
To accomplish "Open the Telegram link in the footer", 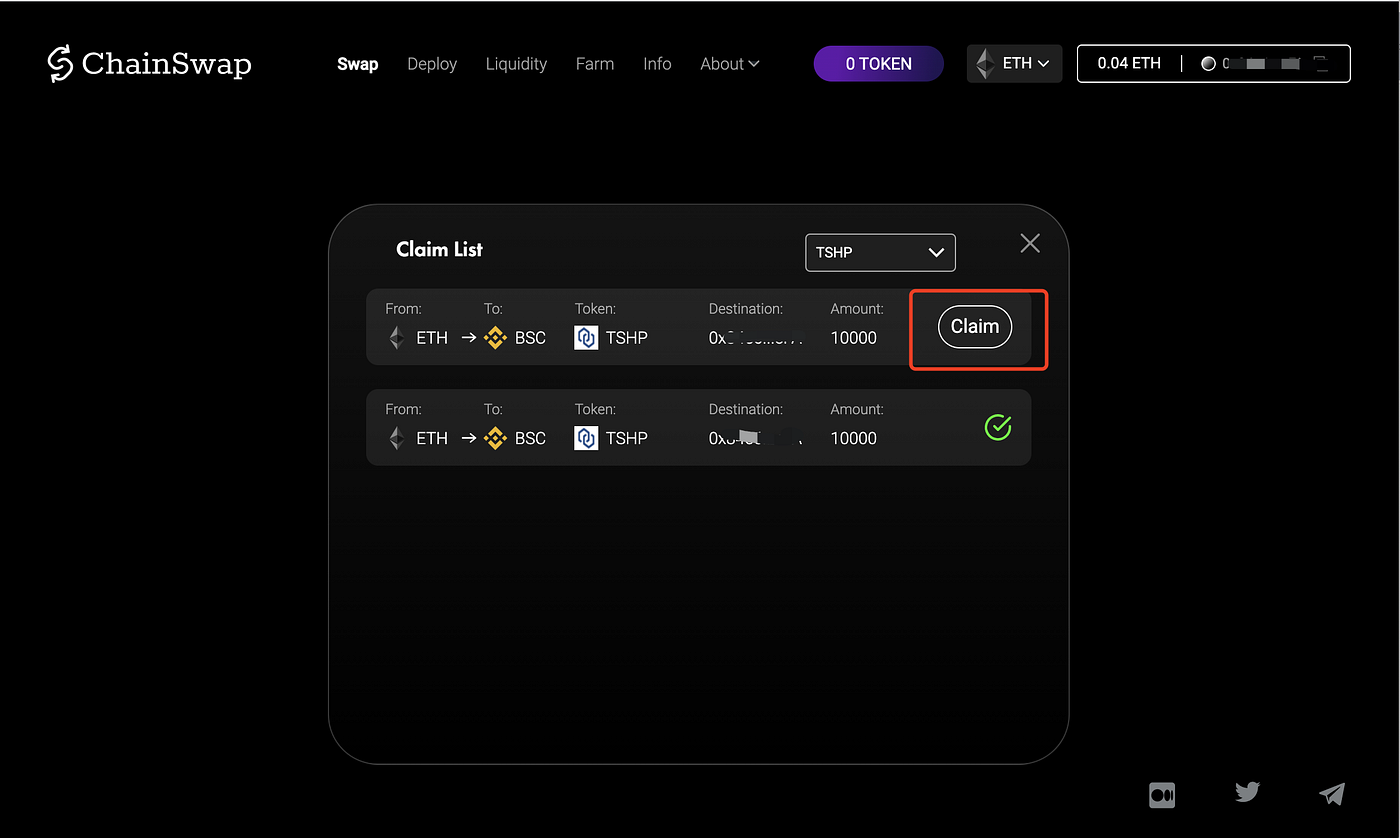I will point(1332,794).
